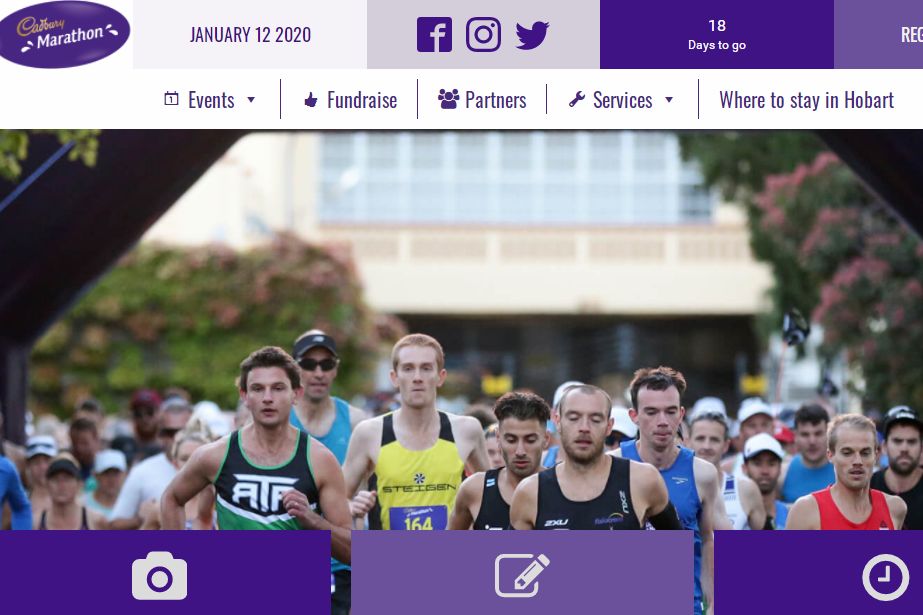
Task: Open the Instagram profile icon
Action: [x=483, y=35]
